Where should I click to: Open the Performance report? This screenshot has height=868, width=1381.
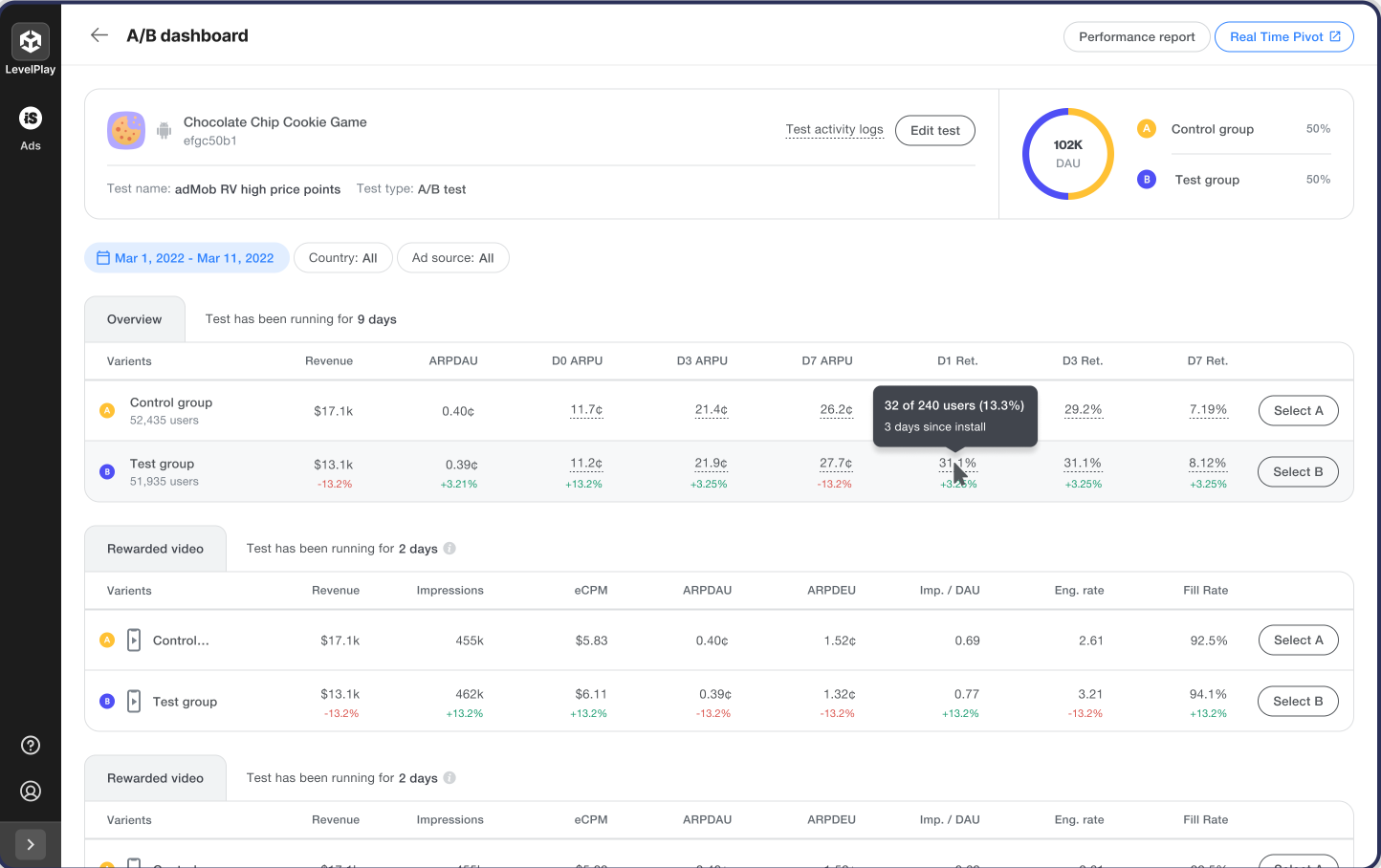click(x=1136, y=37)
